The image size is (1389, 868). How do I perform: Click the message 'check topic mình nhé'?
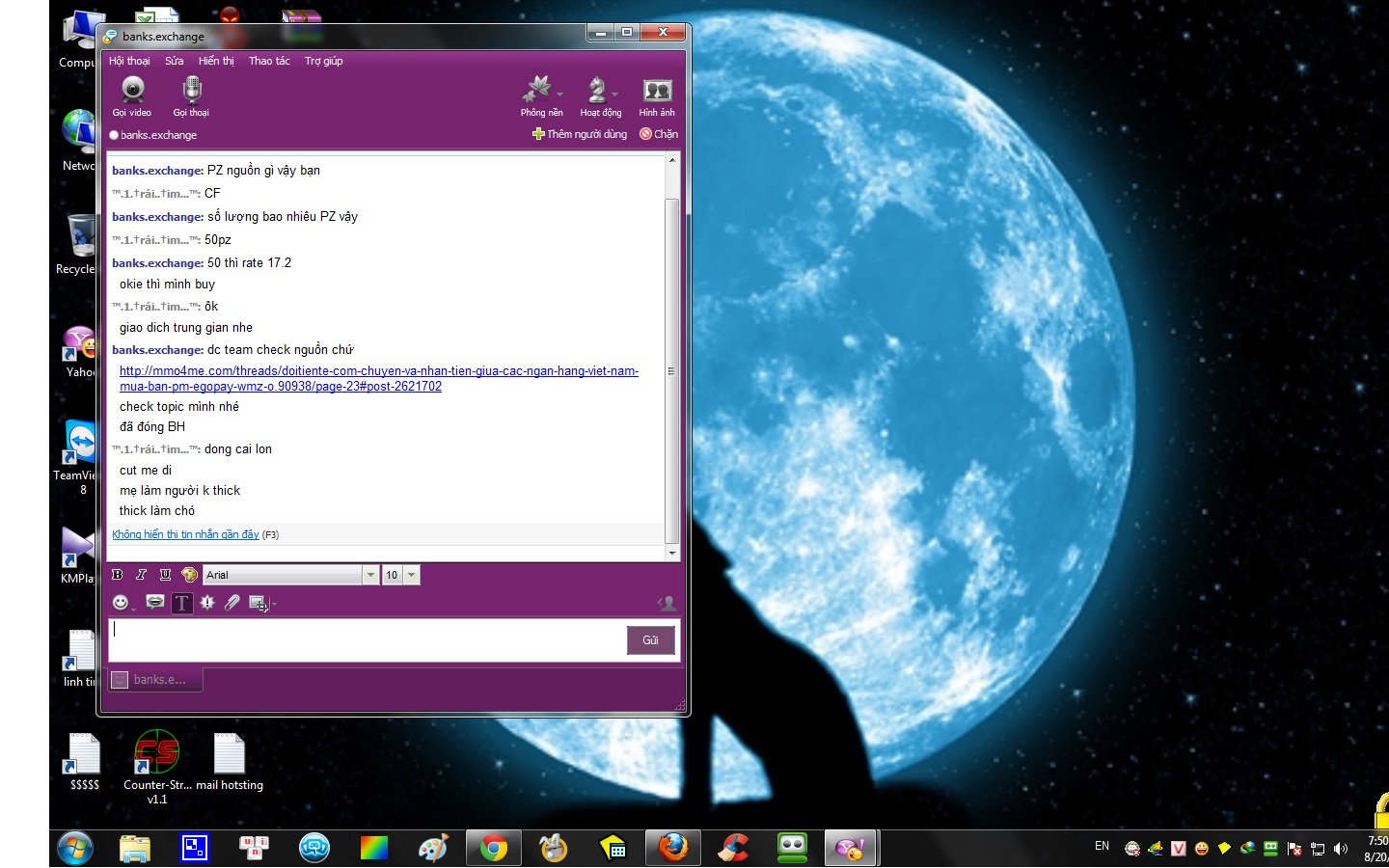[179, 406]
